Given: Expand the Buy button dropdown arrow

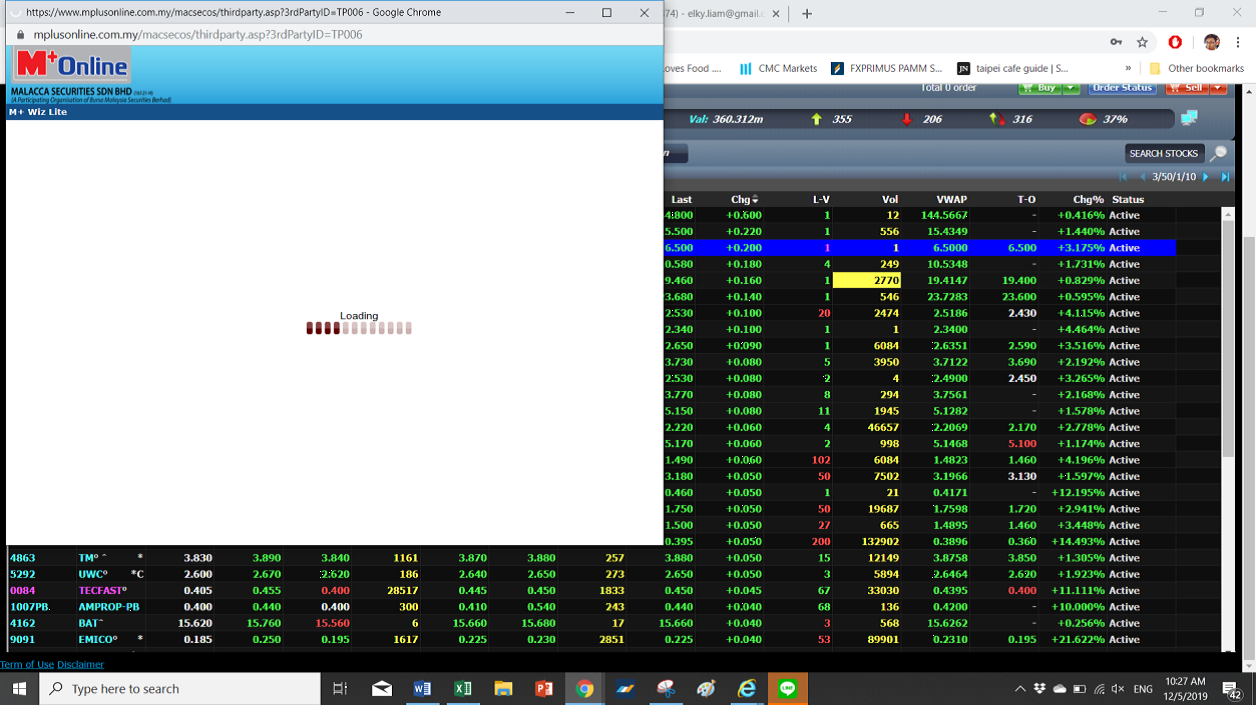Looking at the screenshot, I should click(1071, 88).
